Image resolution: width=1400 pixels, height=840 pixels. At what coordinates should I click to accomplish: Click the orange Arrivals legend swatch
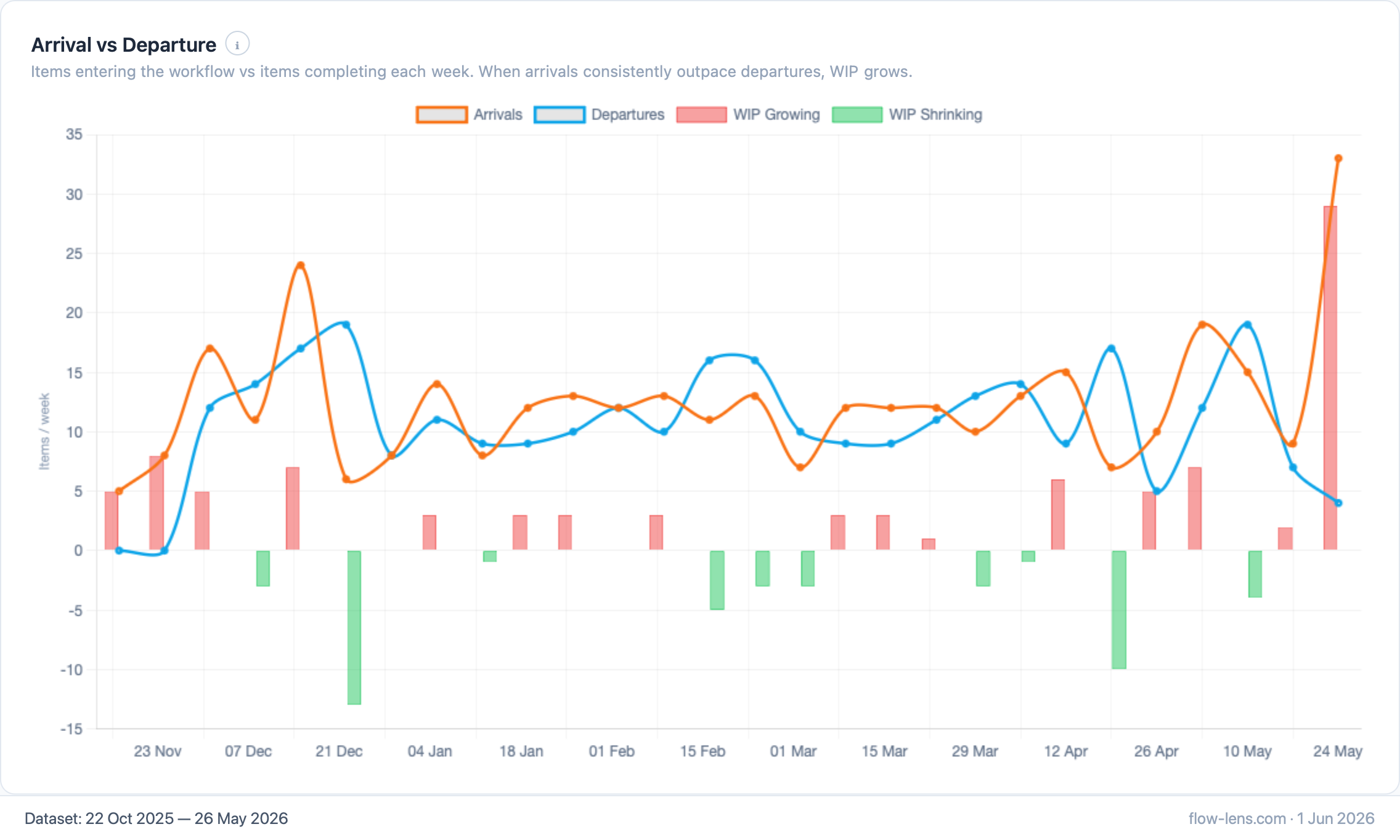coord(442,115)
